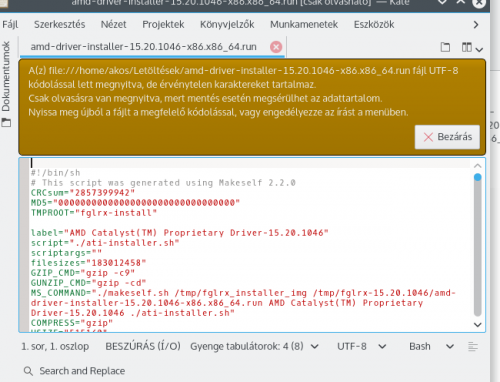
Task: Click the editor line-number border margin
Action: (24, 245)
